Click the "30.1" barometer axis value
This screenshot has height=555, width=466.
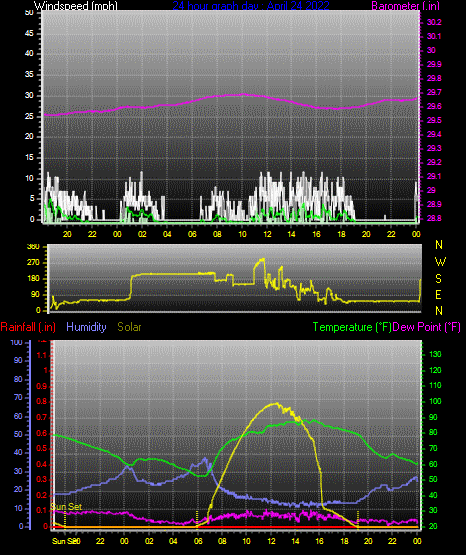pyautogui.click(x=434, y=36)
